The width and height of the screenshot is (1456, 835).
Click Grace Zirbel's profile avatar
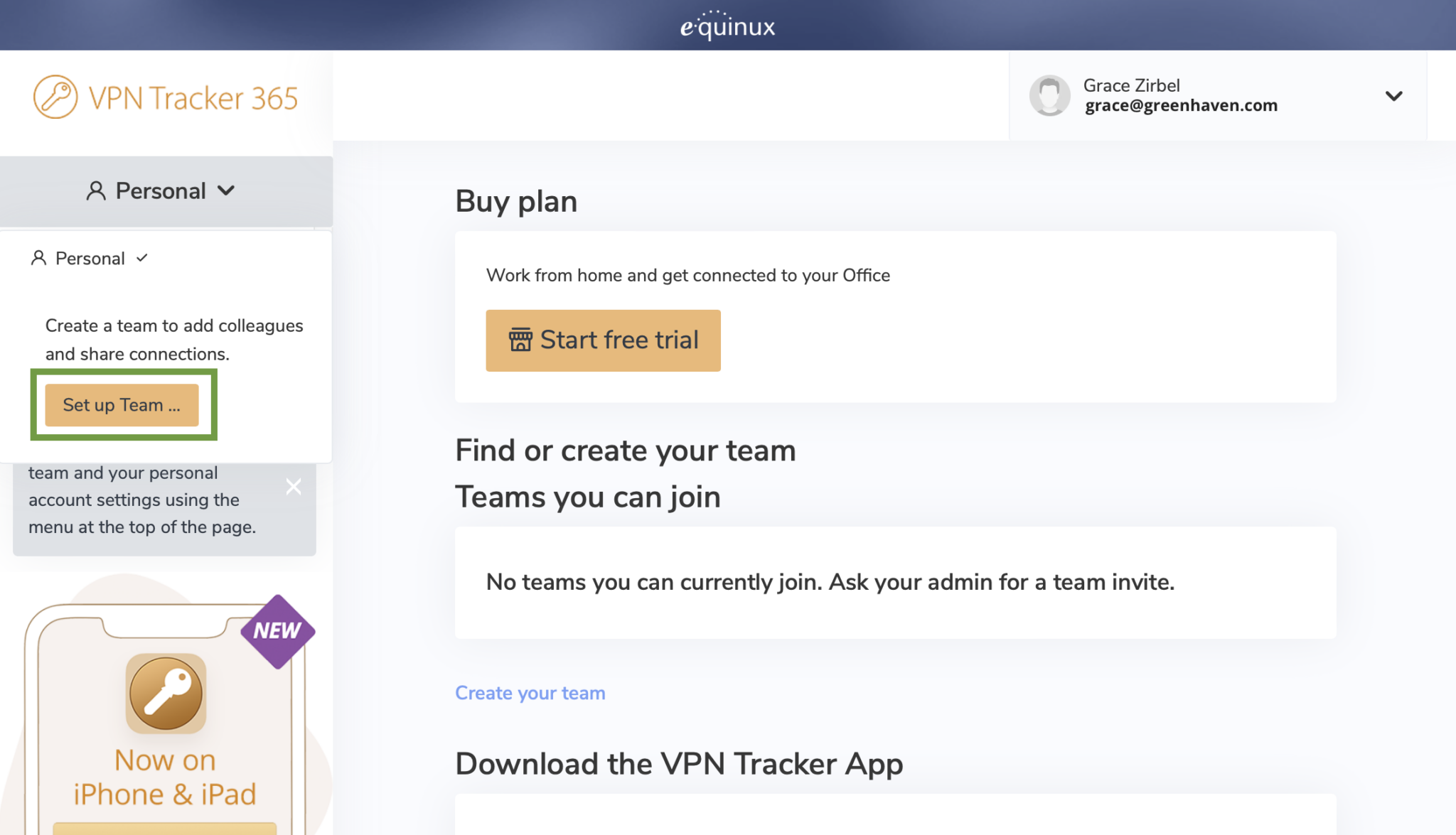pyautogui.click(x=1049, y=95)
